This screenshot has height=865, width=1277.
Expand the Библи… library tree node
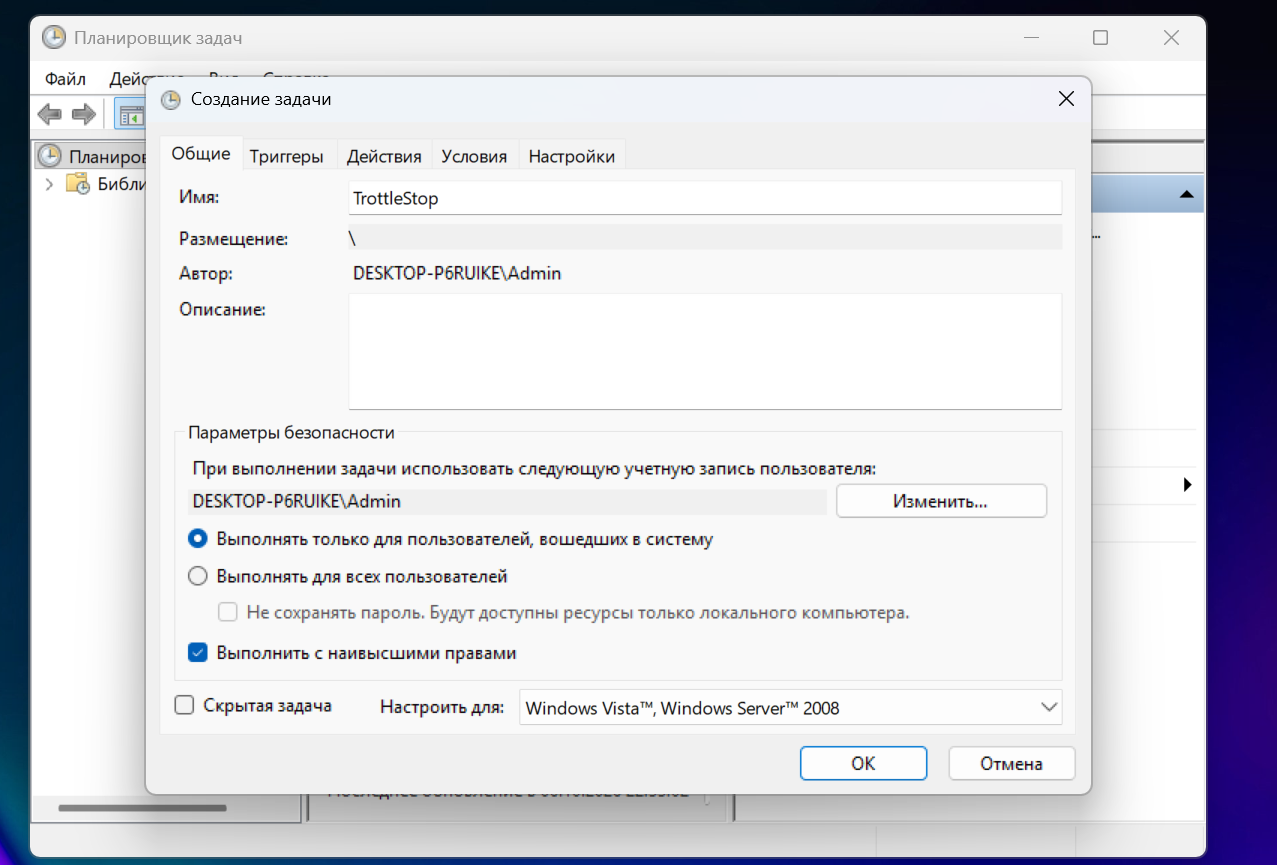[x=48, y=183]
